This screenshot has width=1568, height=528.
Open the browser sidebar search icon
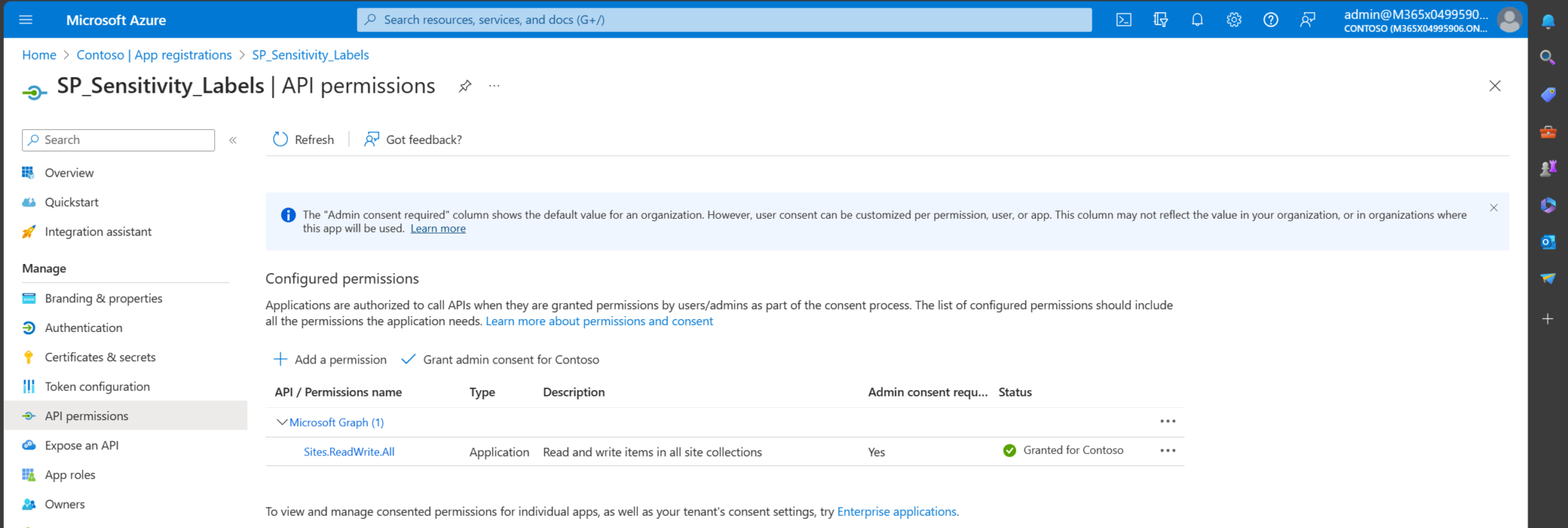tap(1548, 57)
